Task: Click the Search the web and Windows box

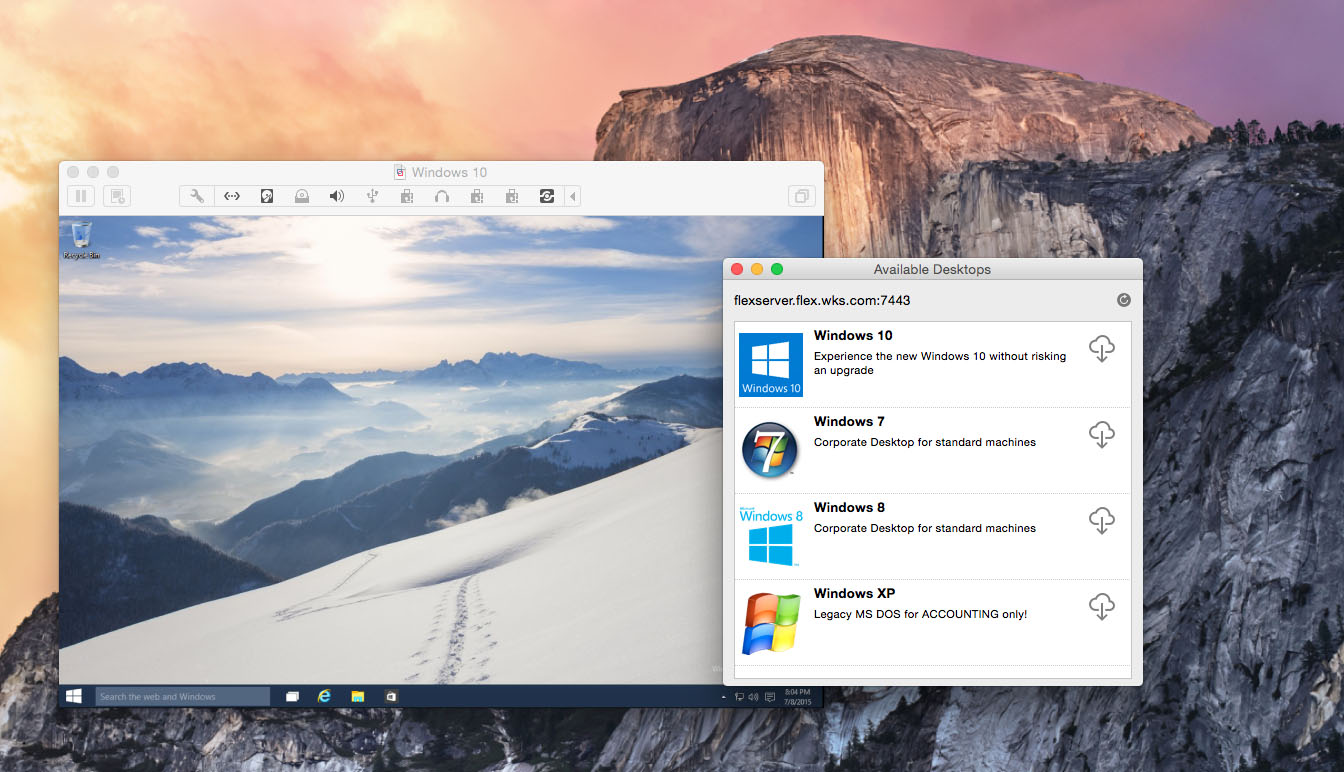Action: pos(183,696)
